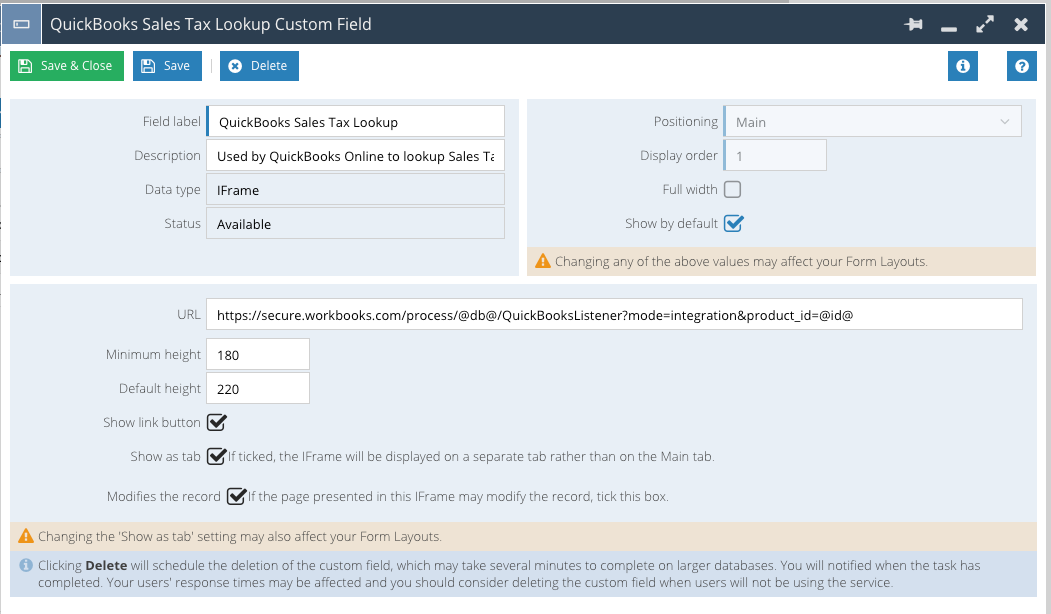The image size is (1051, 614).
Task: Pin the custom field window
Action: [x=913, y=25]
